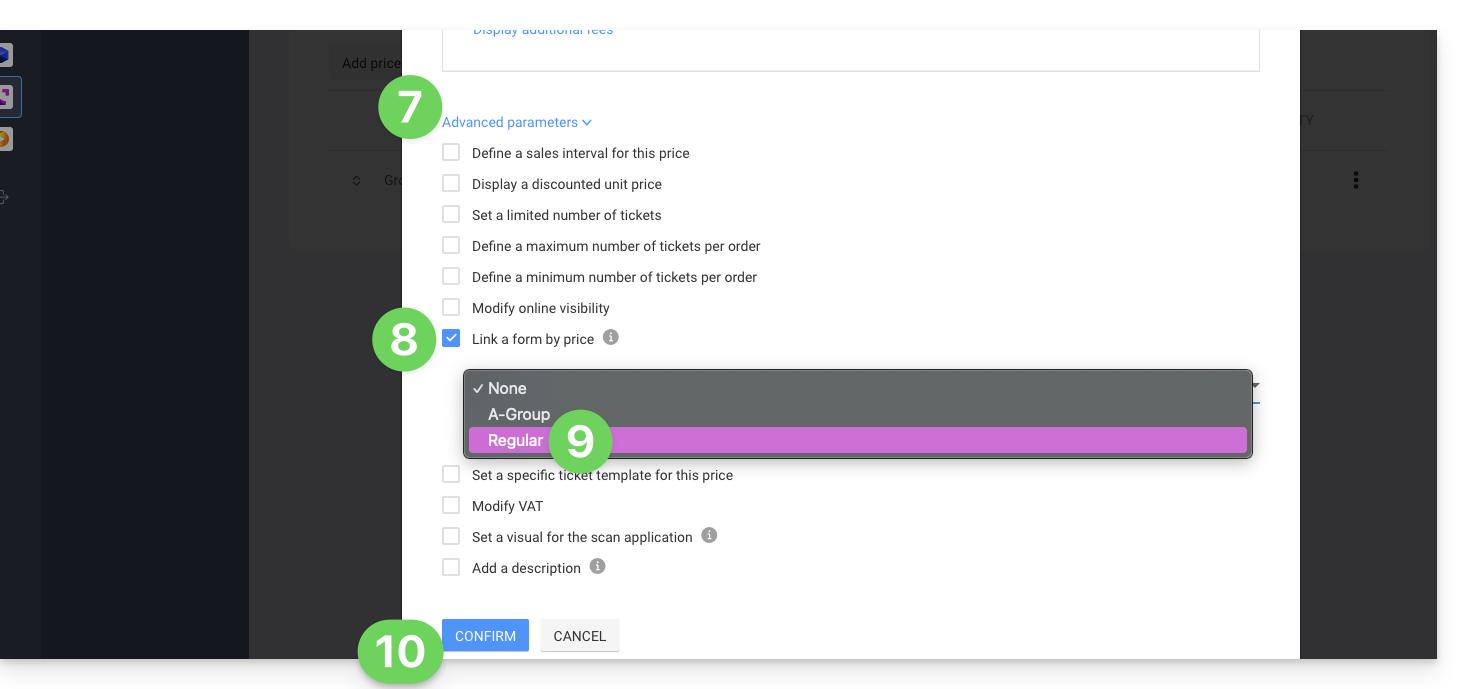Select Regular from the form list
Screen dimensions: 1467x689
pos(516,440)
